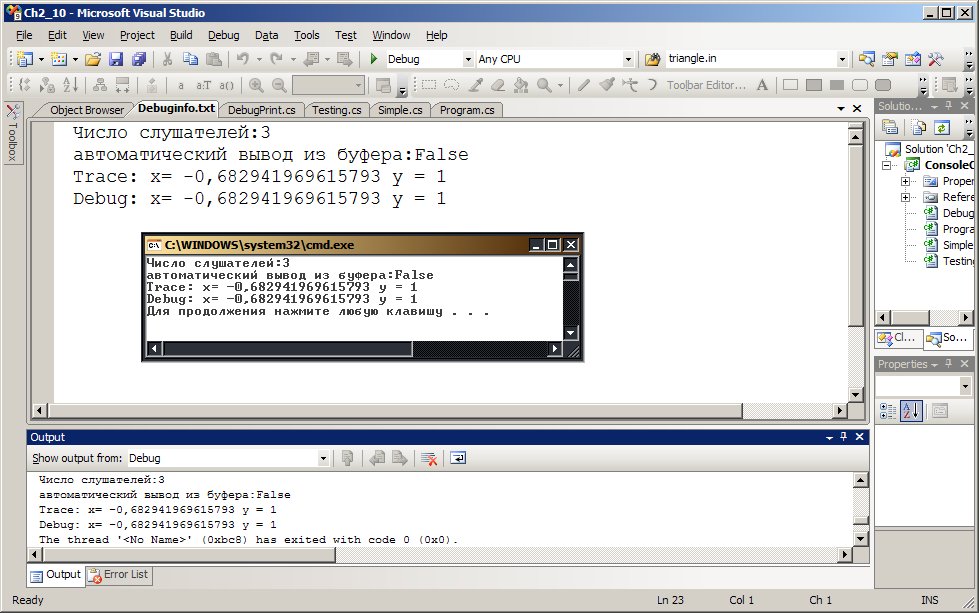Image resolution: width=979 pixels, height=613 pixels.
Task: Open the Error List tab
Action: point(118,575)
